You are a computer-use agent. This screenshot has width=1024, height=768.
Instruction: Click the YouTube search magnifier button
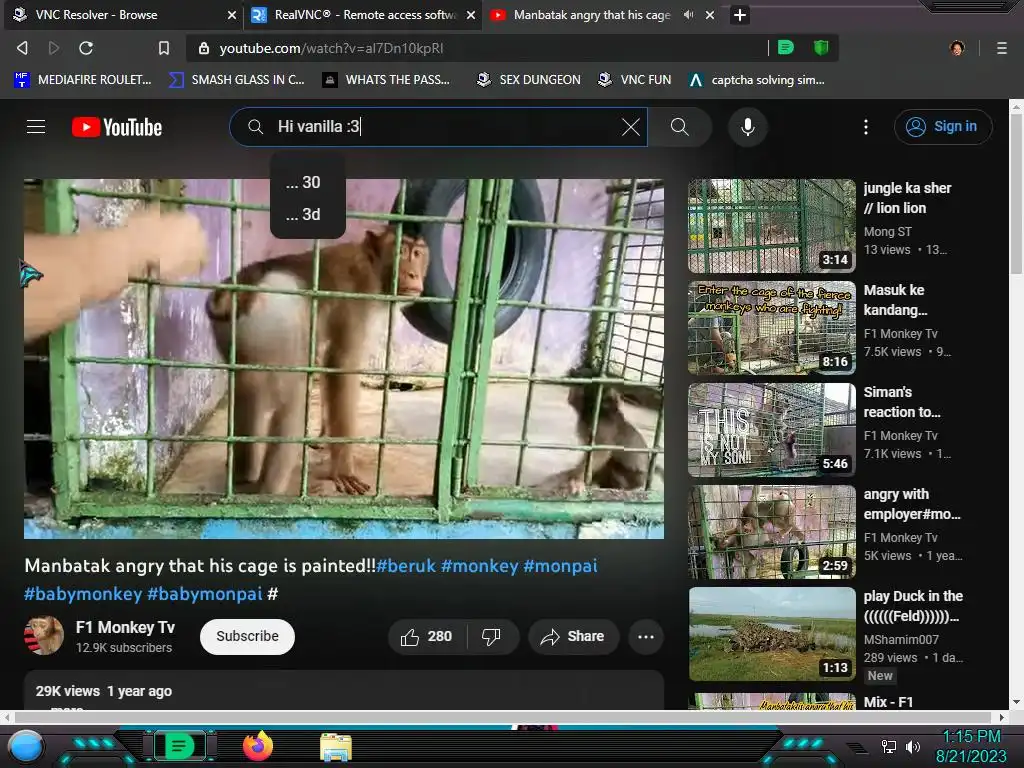(x=680, y=127)
